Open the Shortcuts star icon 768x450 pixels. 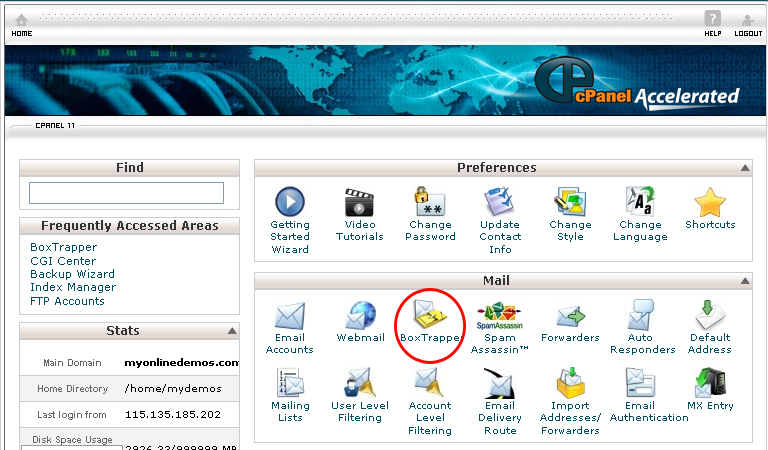(710, 202)
